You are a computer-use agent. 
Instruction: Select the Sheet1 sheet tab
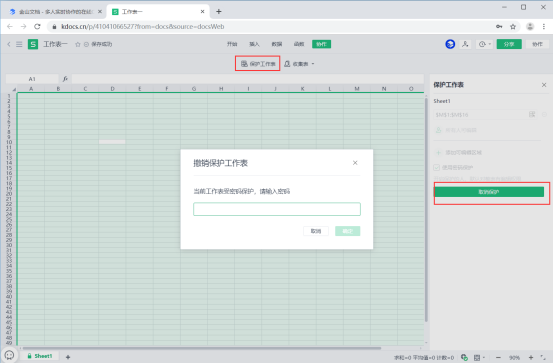coord(40,356)
